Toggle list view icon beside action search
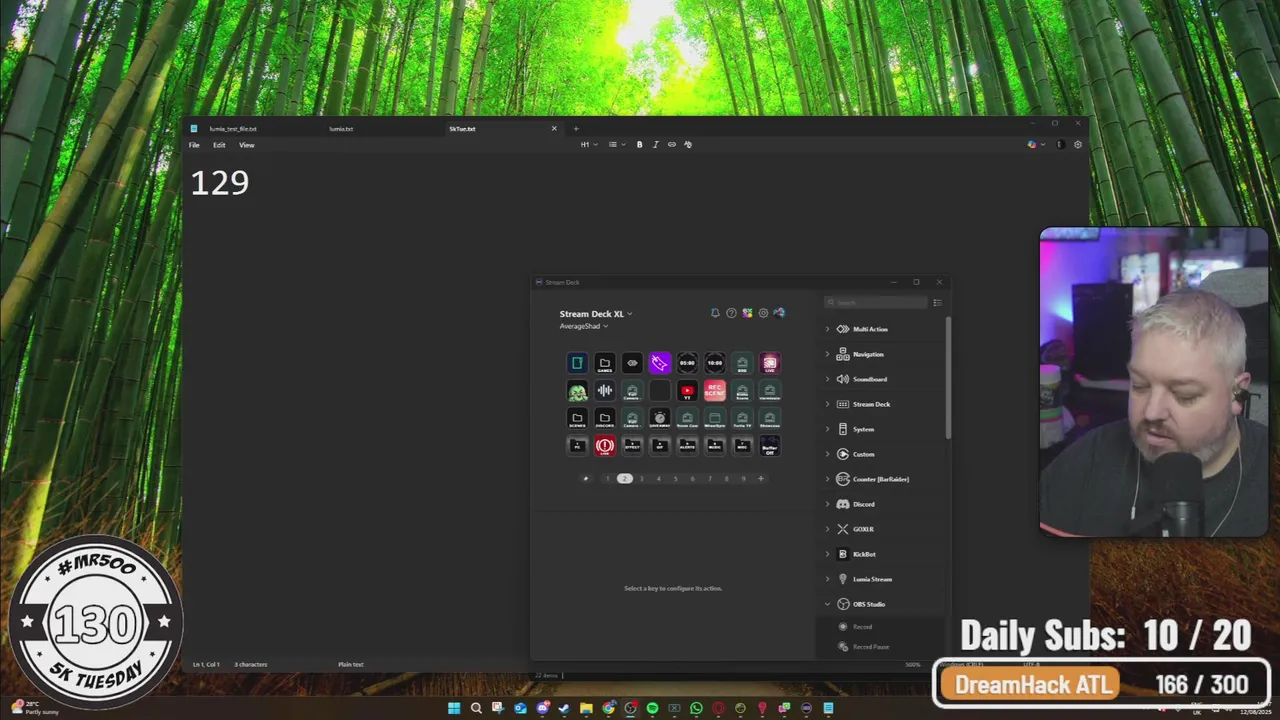This screenshot has height=720, width=1280. (937, 302)
